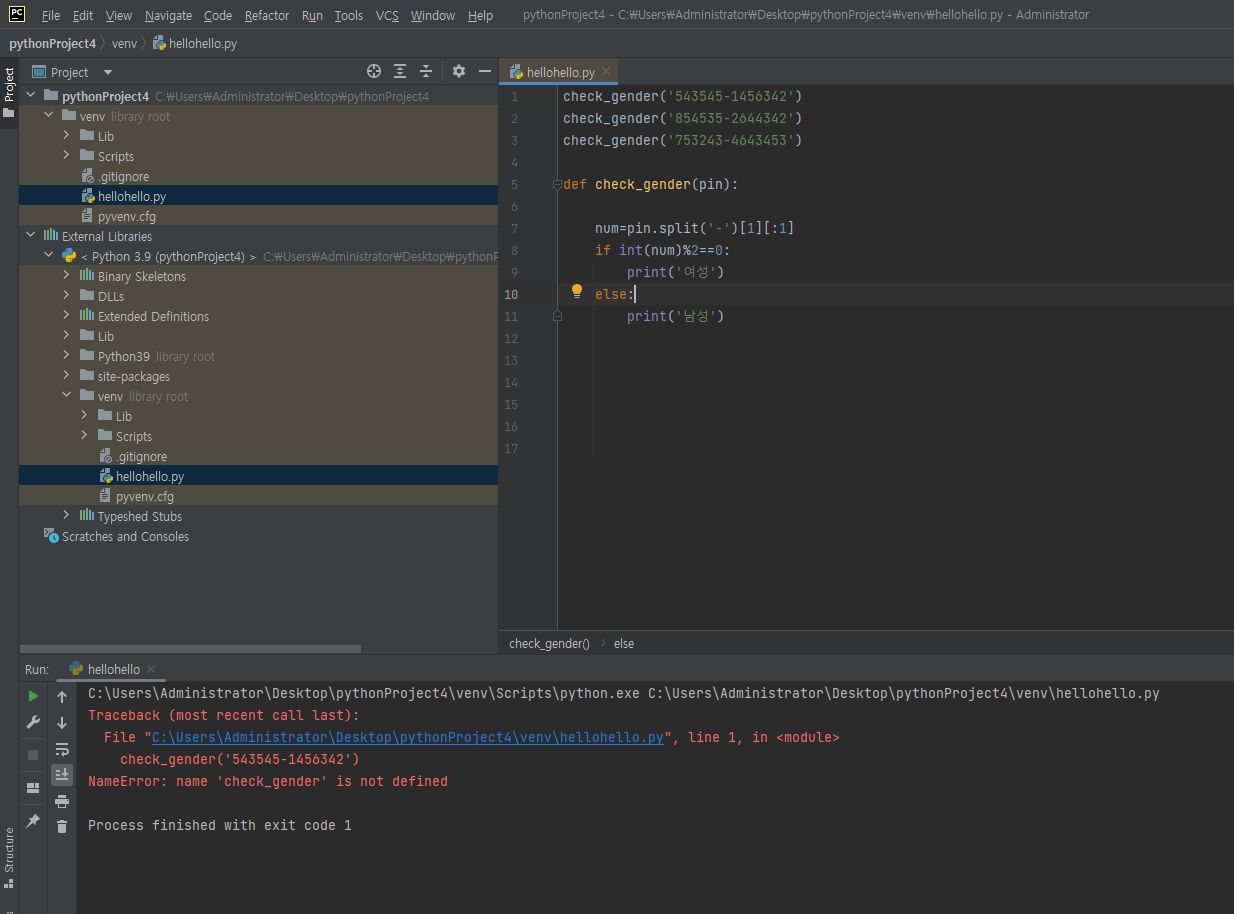Open Project view mode dropdown
1234x914 pixels.
[108, 72]
